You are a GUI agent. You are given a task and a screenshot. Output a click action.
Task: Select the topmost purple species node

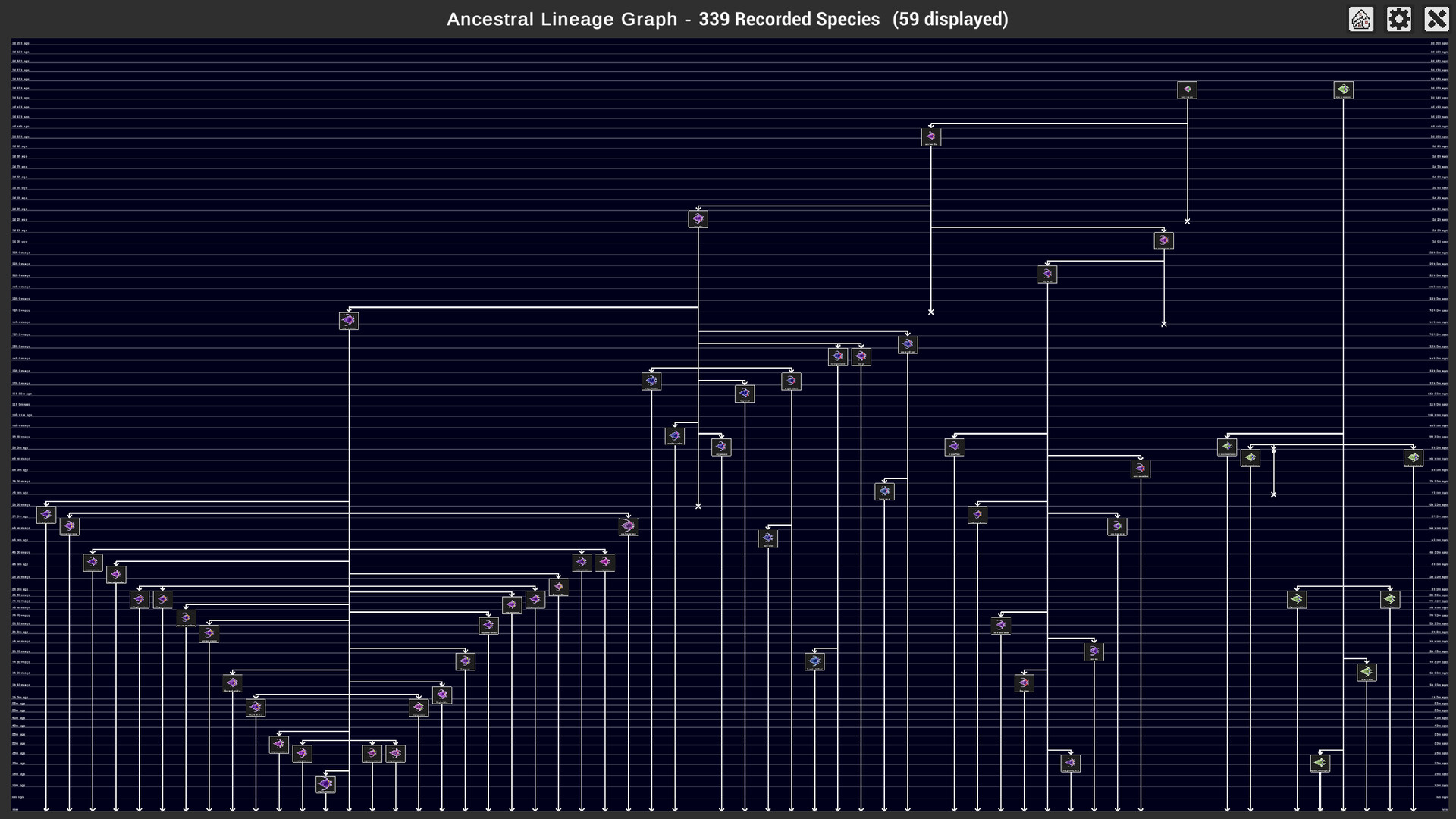(x=1188, y=89)
